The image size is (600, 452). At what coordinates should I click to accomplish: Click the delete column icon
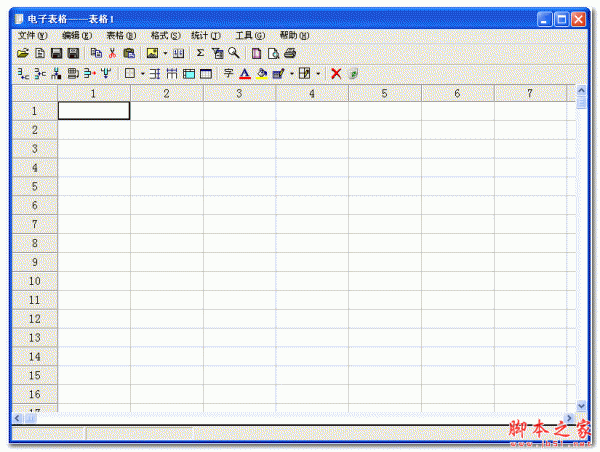coord(106,73)
